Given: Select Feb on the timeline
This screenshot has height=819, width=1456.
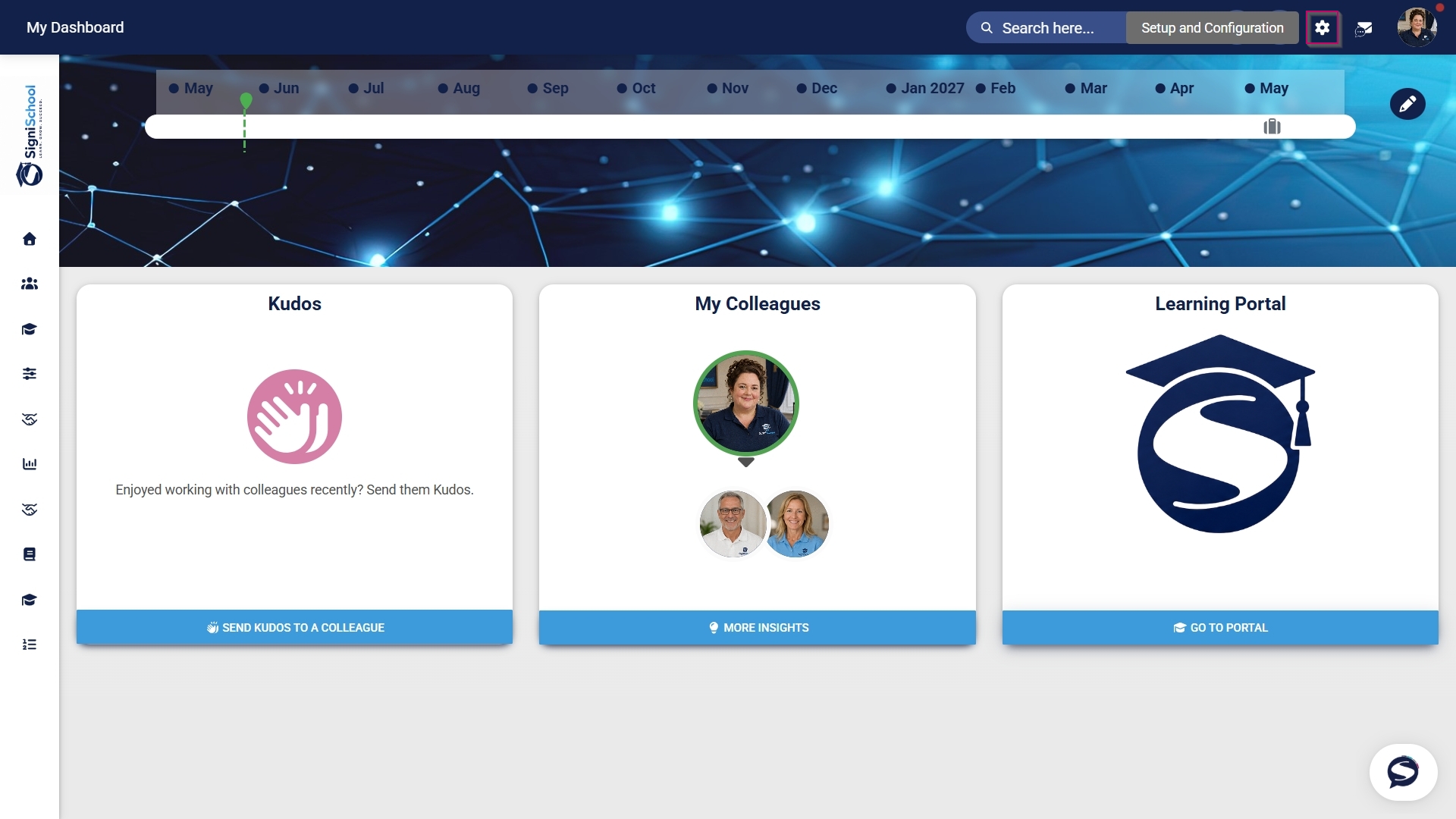Looking at the screenshot, I should (x=996, y=88).
